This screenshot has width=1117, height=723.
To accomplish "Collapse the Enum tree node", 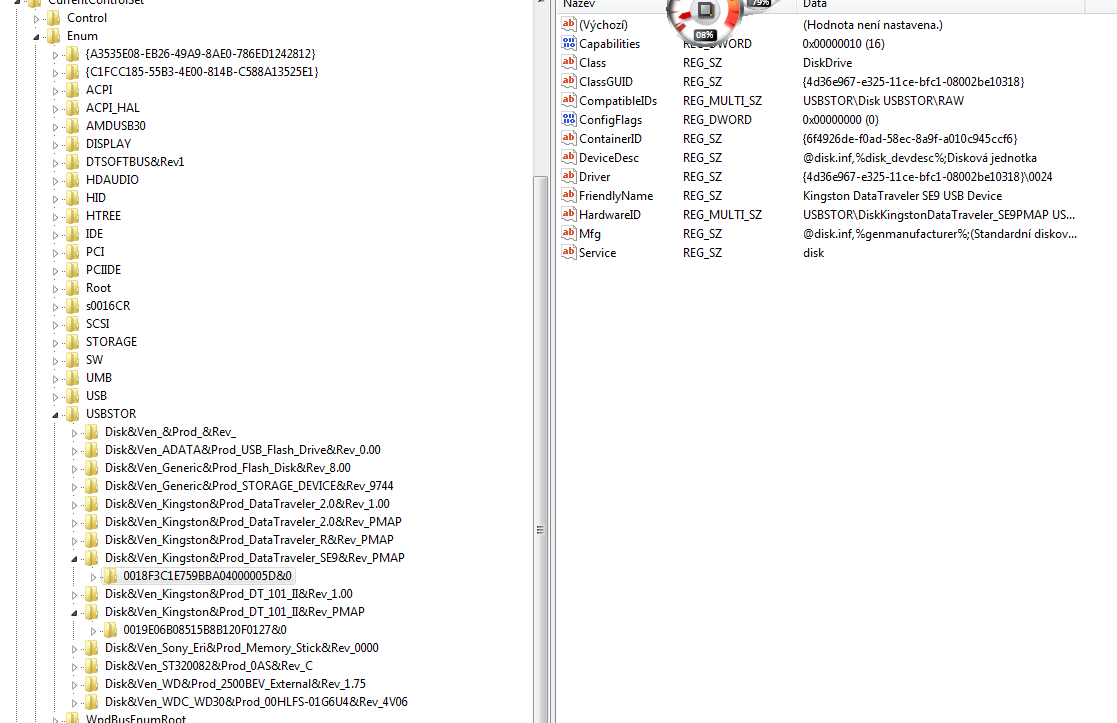I will click(36, 36).
